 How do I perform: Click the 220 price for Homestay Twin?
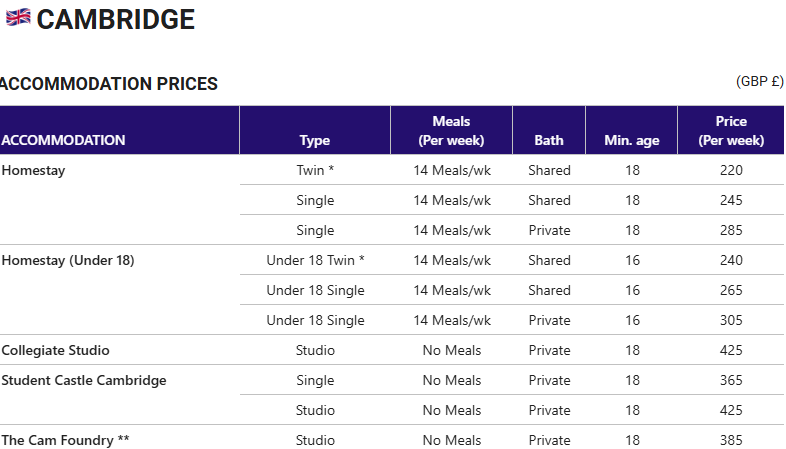pos(731,170)
